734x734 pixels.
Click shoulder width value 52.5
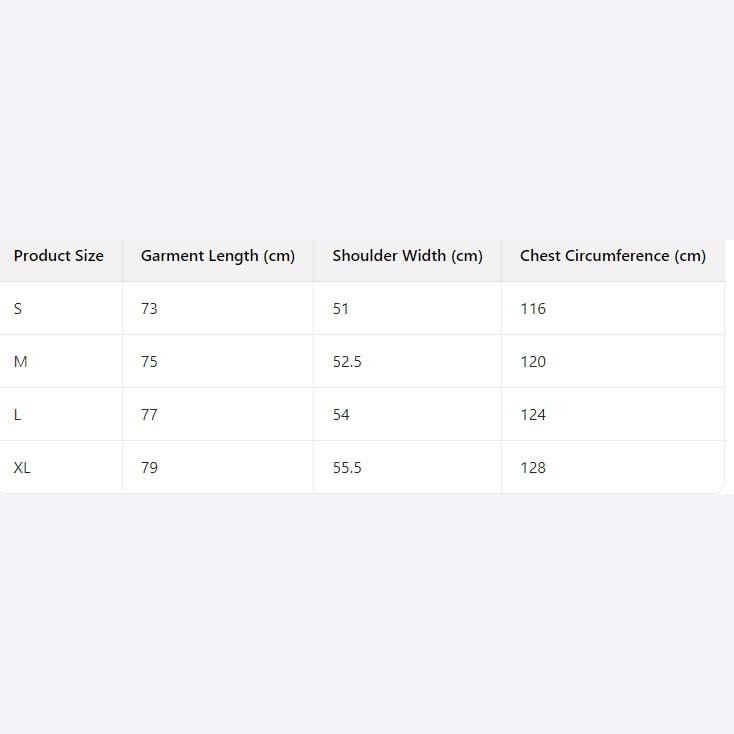click(x=347, y=362)
